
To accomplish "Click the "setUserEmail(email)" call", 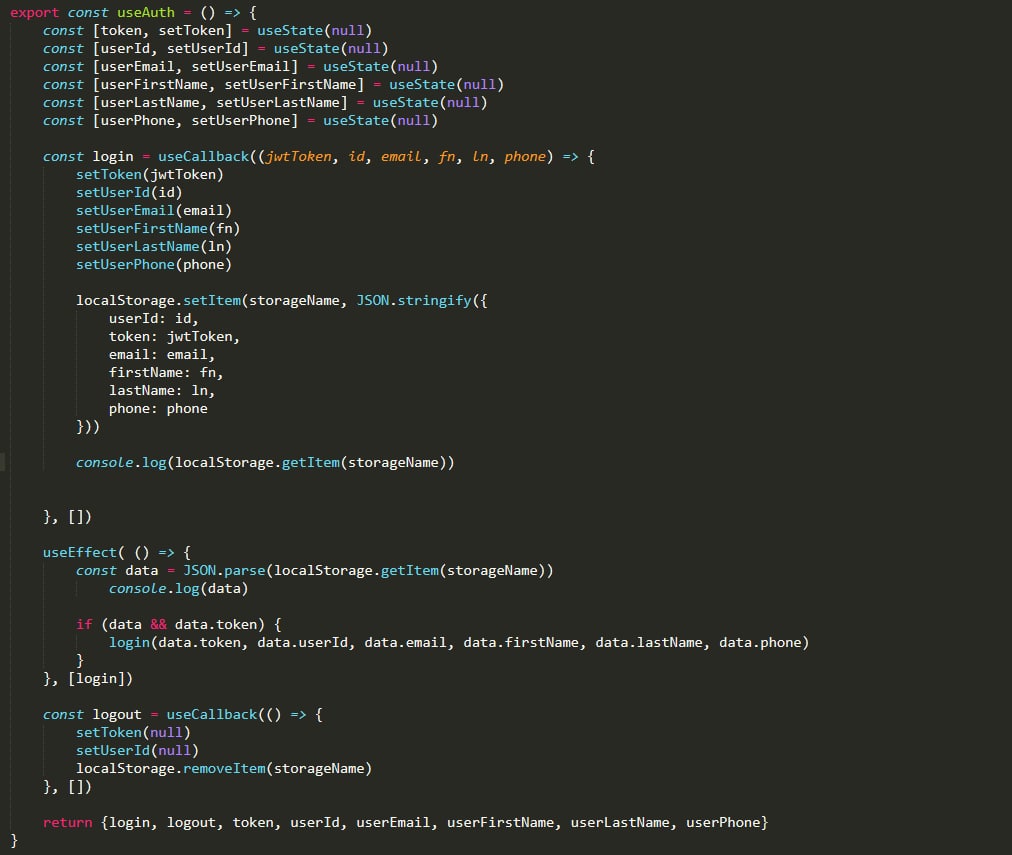I will (x=154, y=211).
